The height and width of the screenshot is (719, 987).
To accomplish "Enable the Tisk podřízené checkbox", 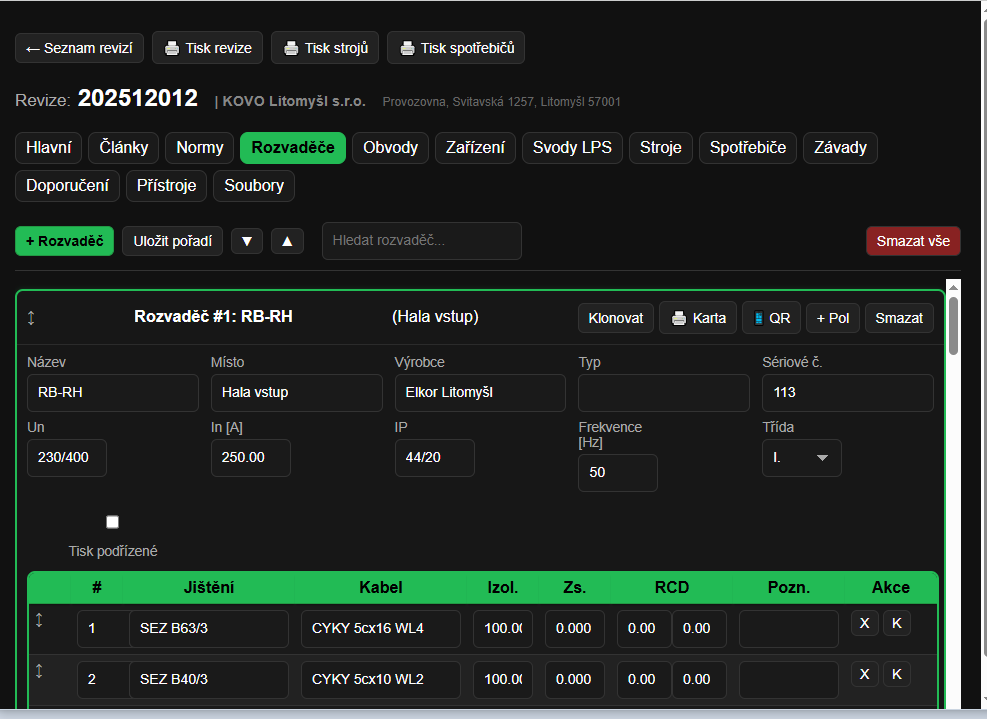I will pyautogui.click(x=112, y=522).
